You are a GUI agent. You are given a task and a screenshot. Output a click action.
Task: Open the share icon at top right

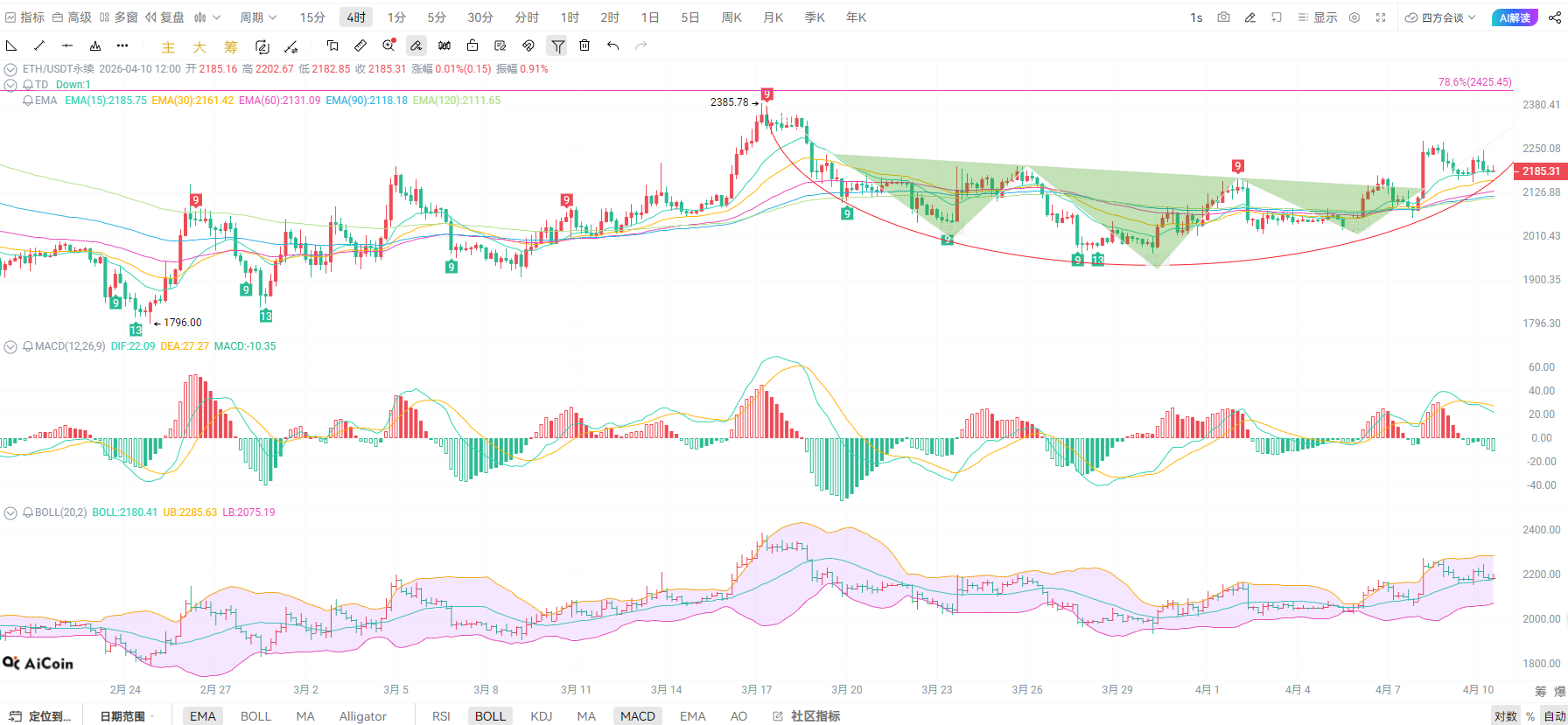click(x=1554, y=17)
